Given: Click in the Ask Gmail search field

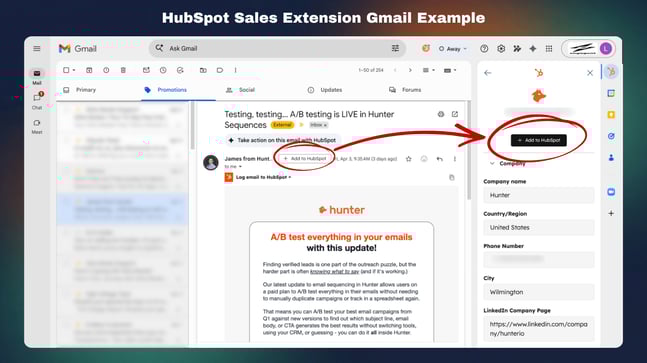Looking at the screenshot, I should coord(276,48).
